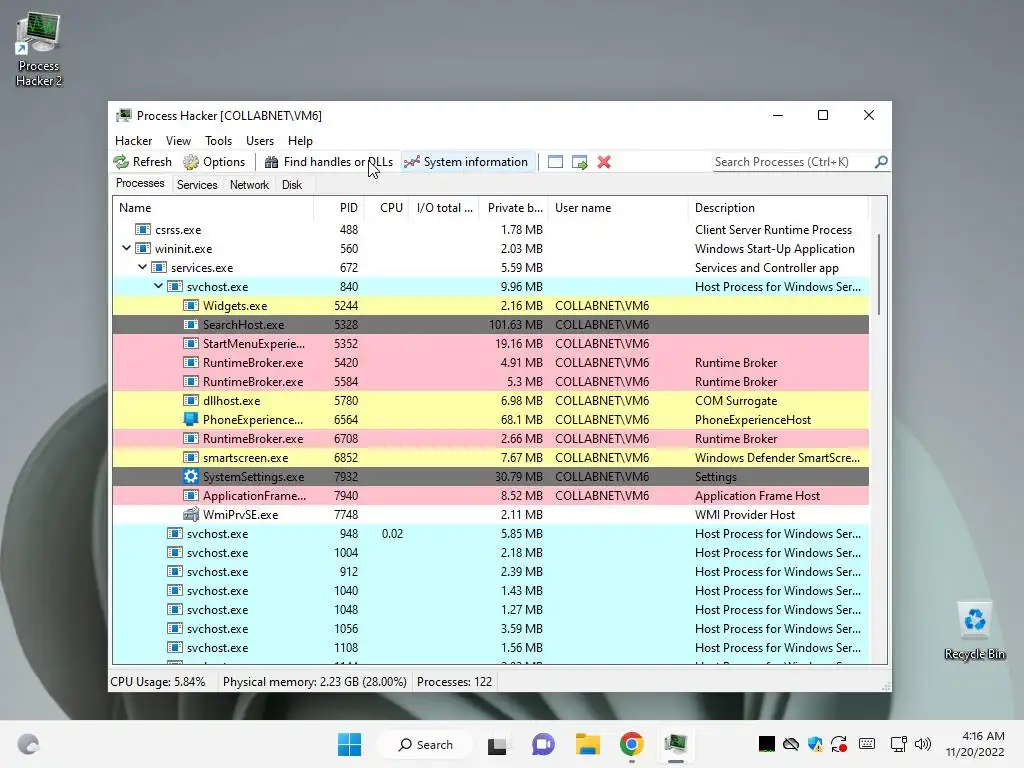The width and height of the screenshot is (1024, 768).
Task: Click the CPU Usage status bar entry
Action: [157, 682]
